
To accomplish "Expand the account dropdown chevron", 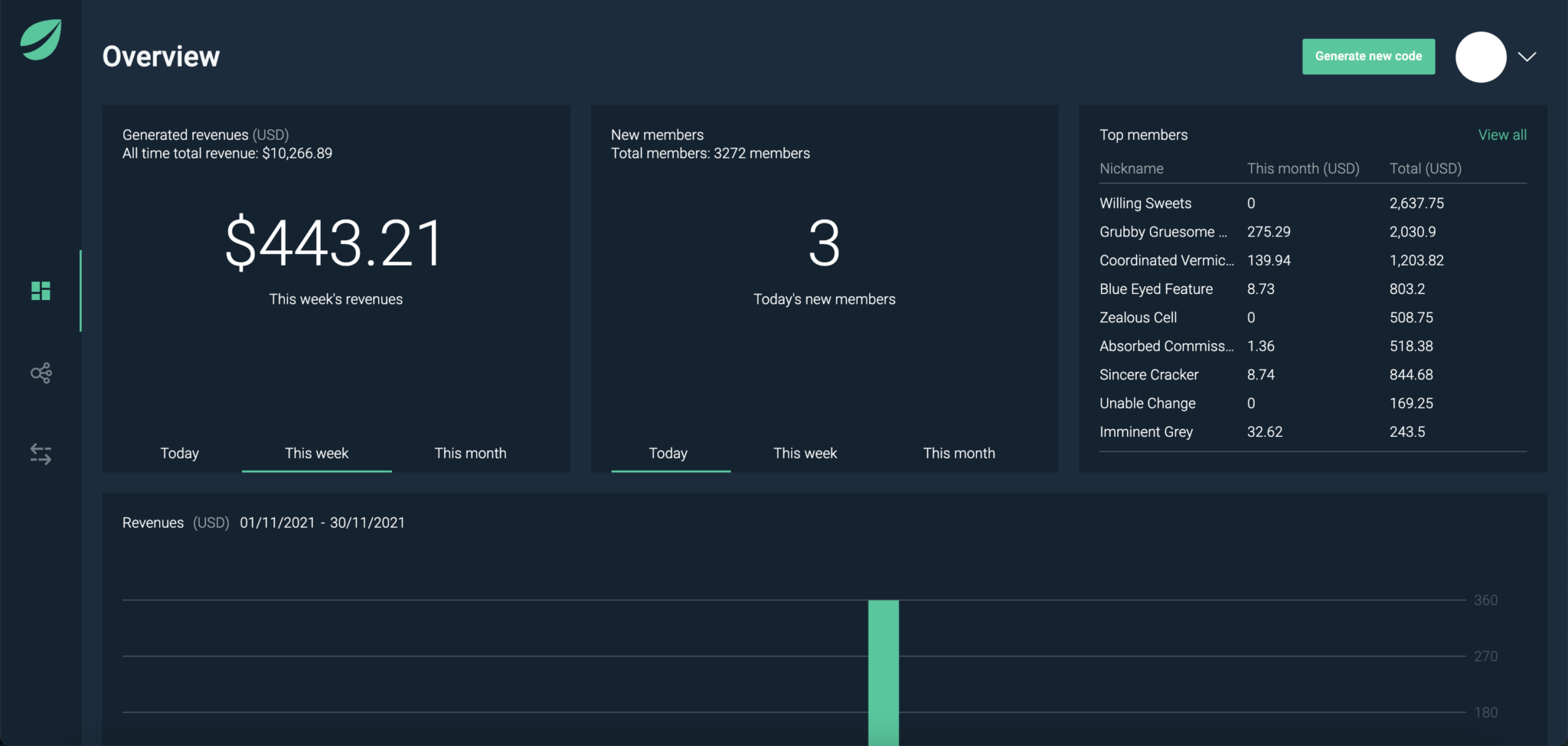I will [x=1527, y=57].
